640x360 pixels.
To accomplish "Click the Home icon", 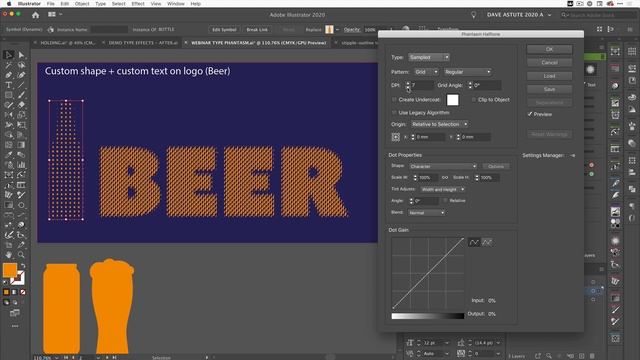I will (x=36, y=15).
